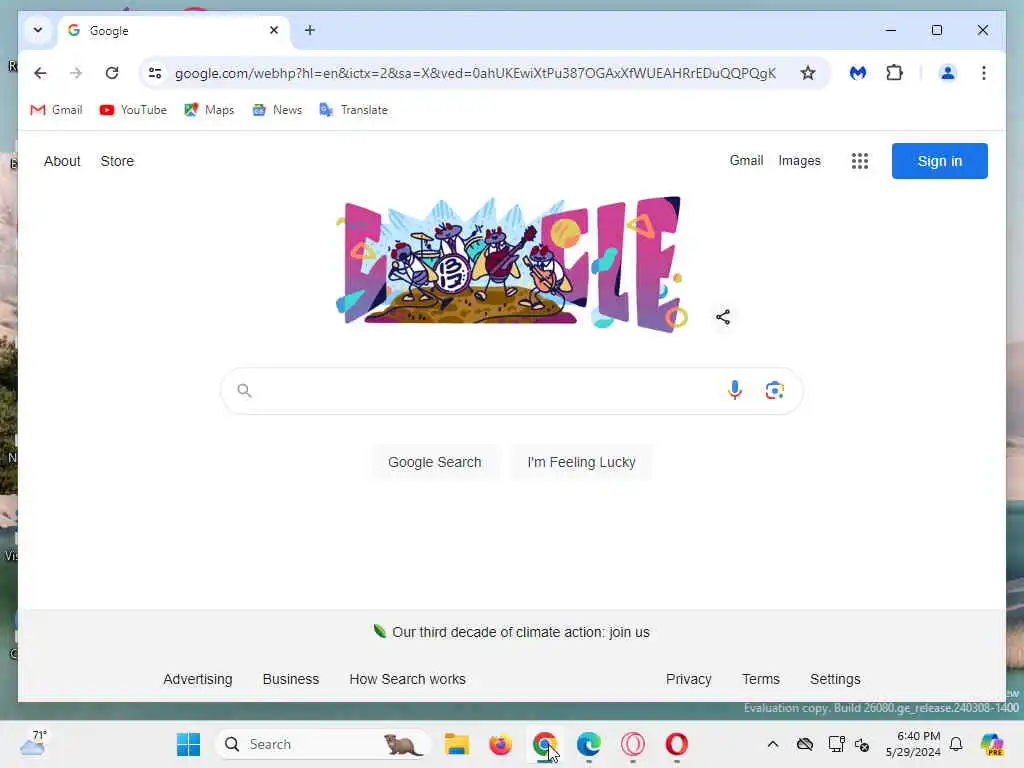Click the I'm Feeling Lucky button
Viewport: 1024px width, 768px height.
click(x=581, y=462)
